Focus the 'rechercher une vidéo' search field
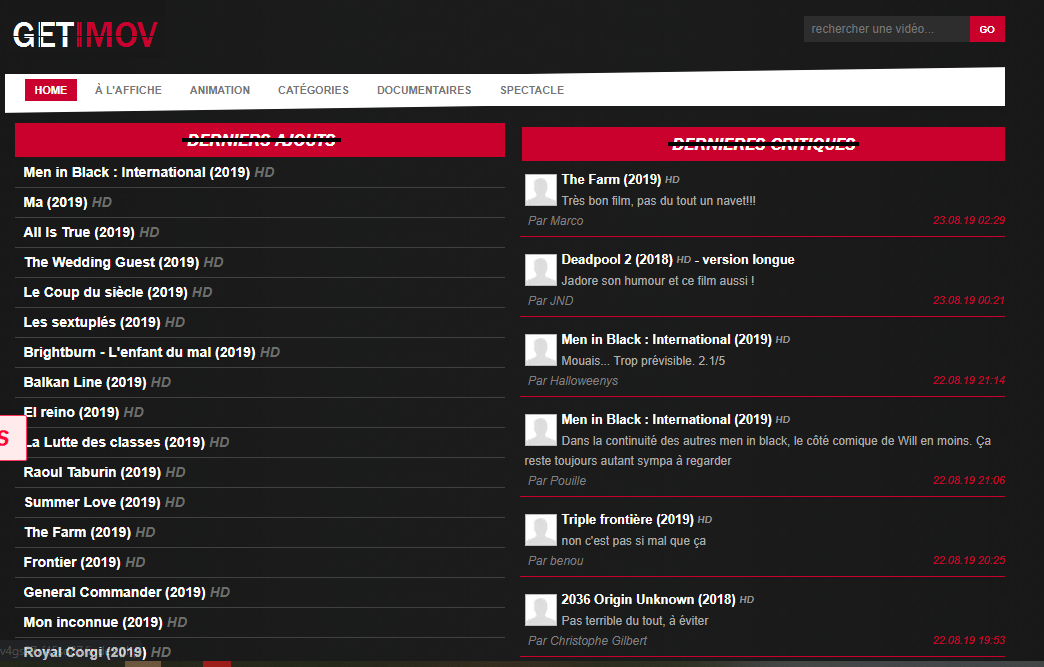Screen dimensions: 1044x667 click(886, 29)
